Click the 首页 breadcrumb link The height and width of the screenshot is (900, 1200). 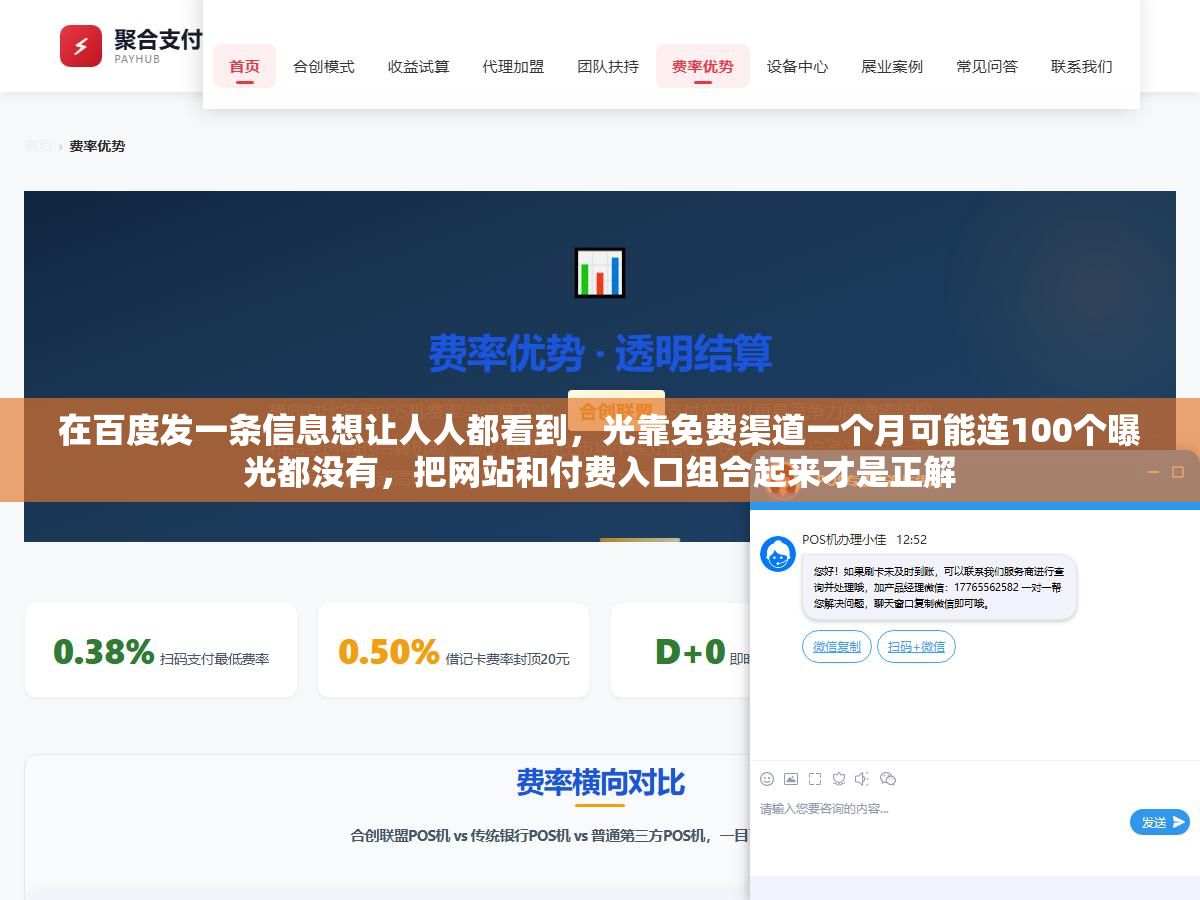coord(38,146)
